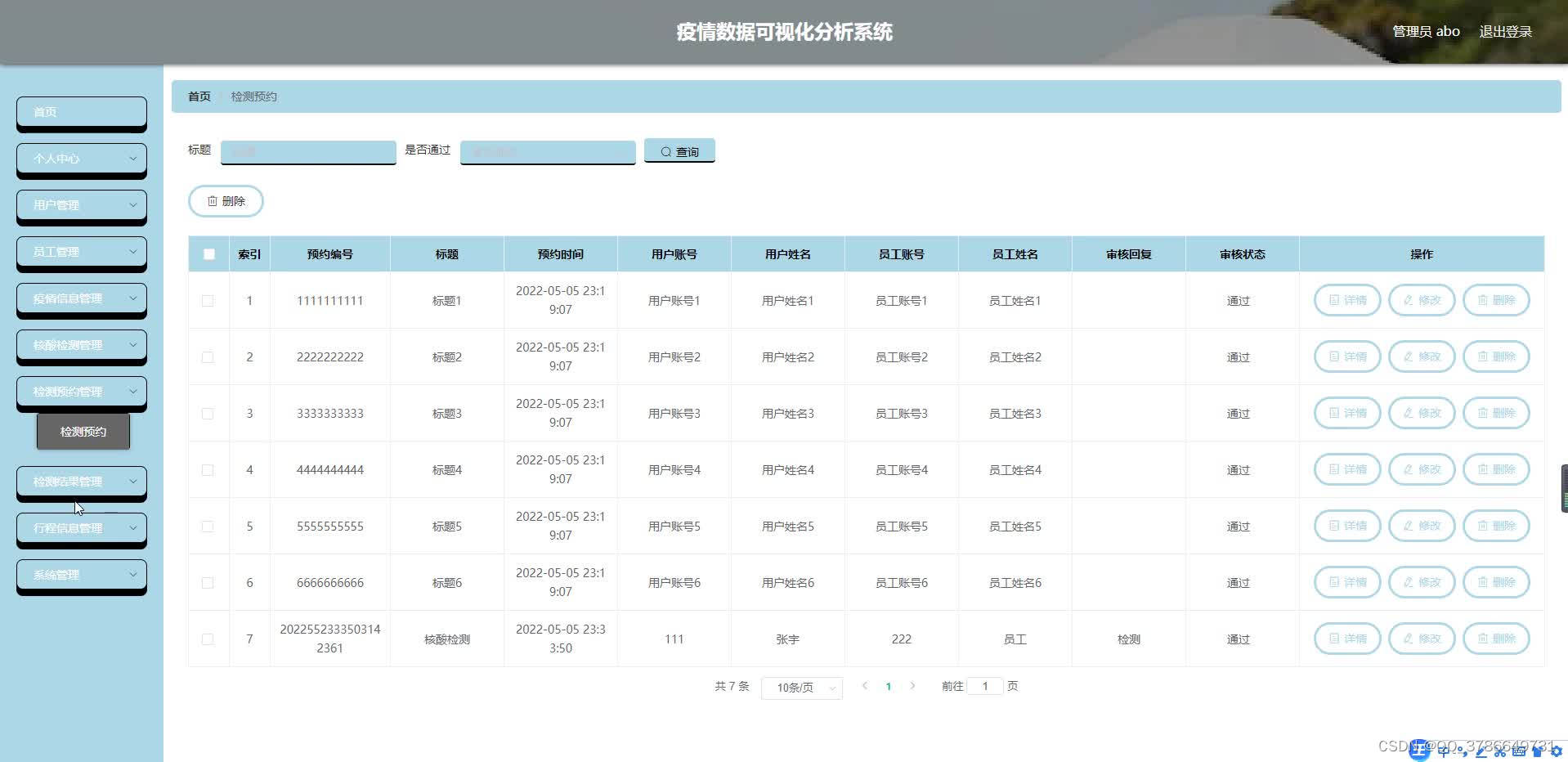Open 详情 for 标题4 row

click(1346, 469)
